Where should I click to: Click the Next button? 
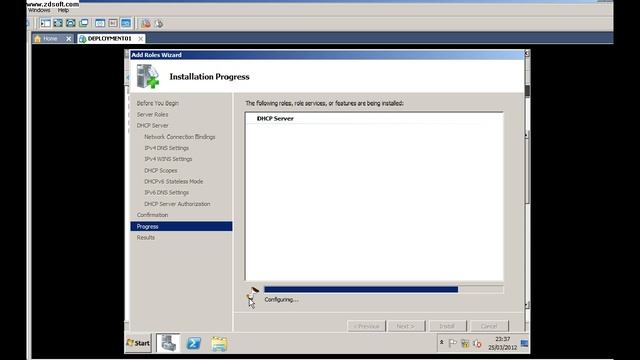[406, 326]
